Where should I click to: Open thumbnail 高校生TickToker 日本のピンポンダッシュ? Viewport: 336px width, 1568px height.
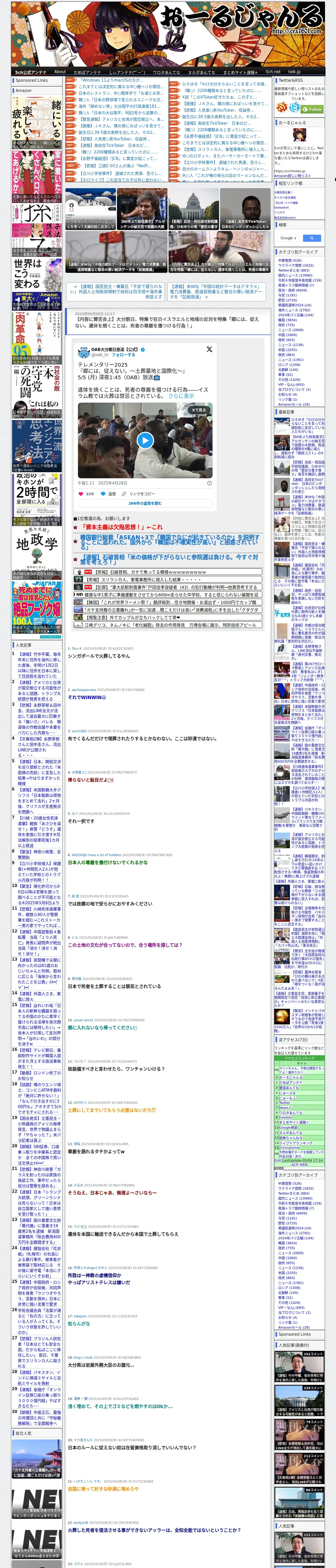tap(245, 209)
